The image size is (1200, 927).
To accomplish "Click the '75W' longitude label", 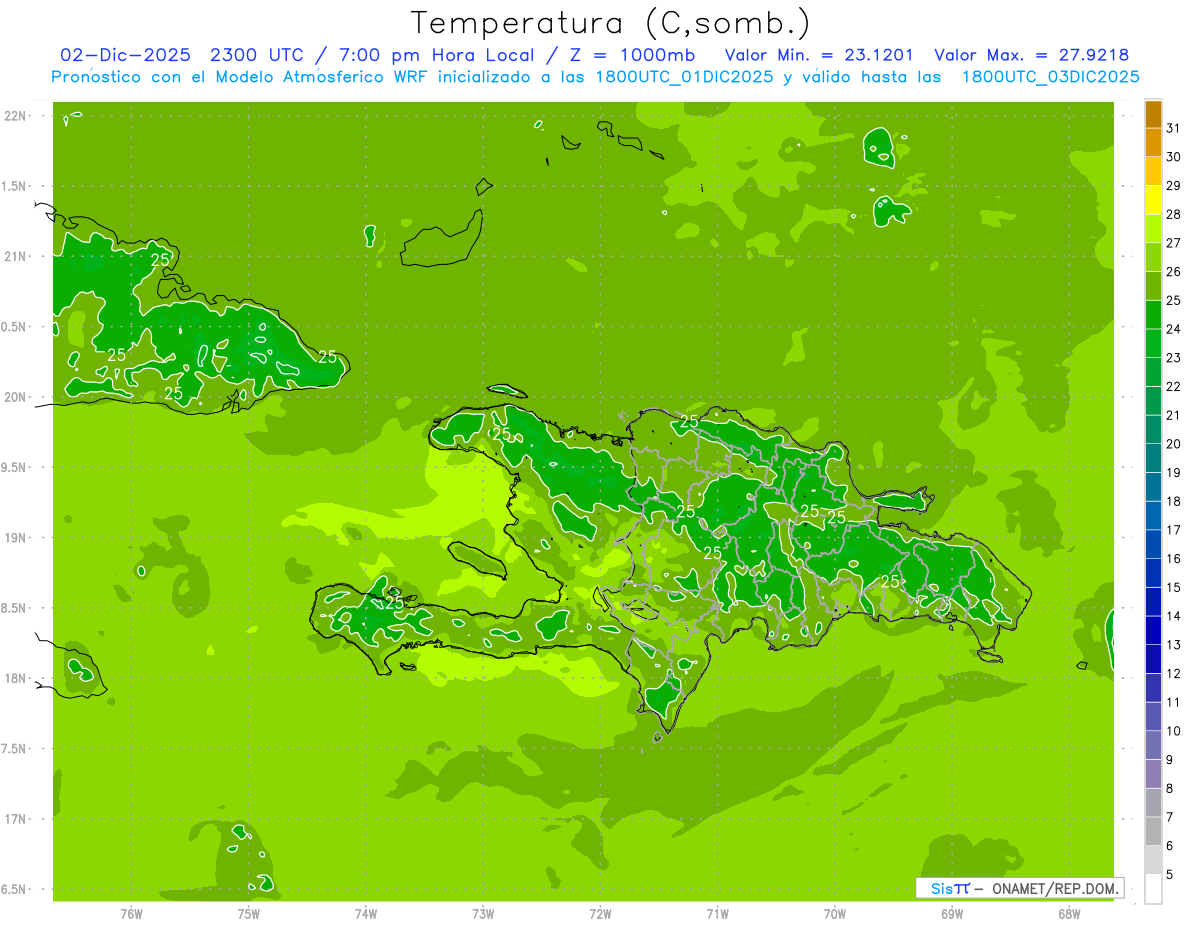I will pyautogui.click(x=249, y=914).
